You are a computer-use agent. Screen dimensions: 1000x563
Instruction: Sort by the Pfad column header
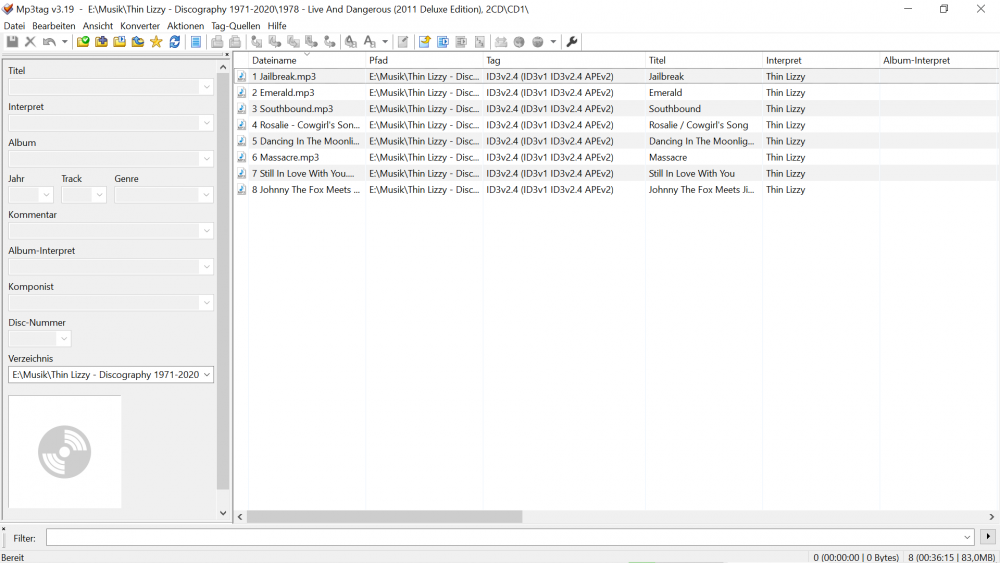pyautogui.click(x=423, y=61)
